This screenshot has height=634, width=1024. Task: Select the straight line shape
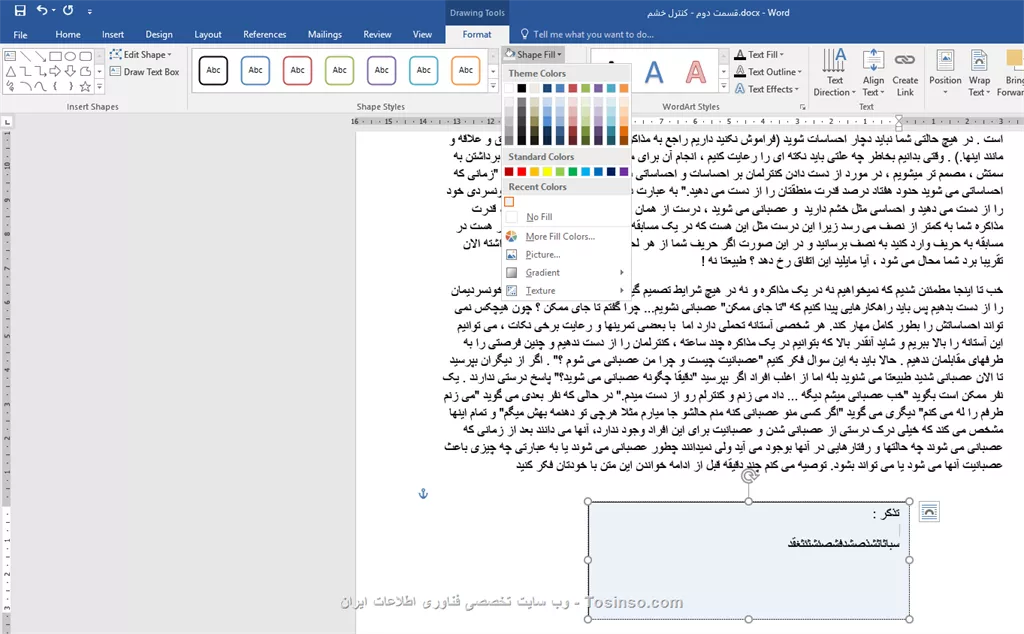pos(25,56)
